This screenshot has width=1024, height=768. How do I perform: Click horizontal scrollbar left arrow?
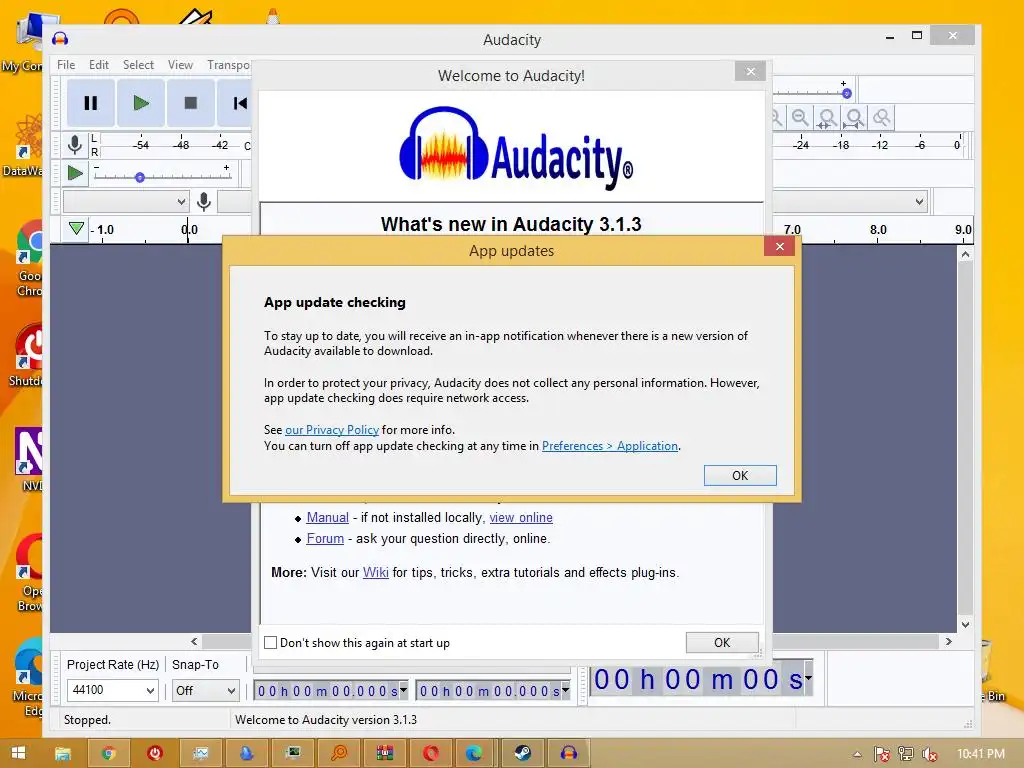point(194,641)
